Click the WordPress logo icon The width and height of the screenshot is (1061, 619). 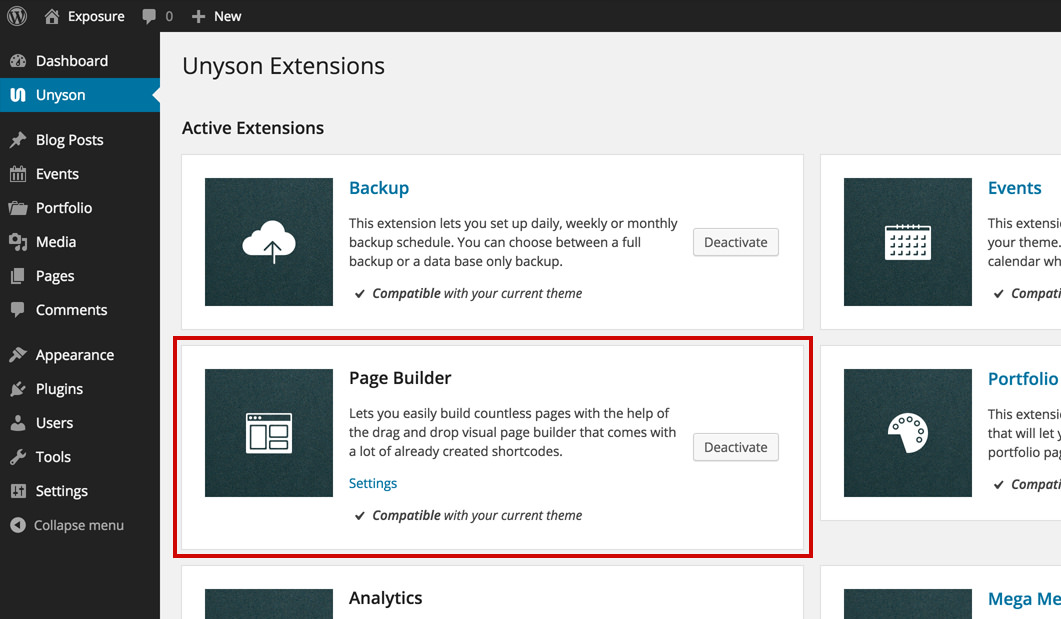pyautogui.click(x=17, y=16)
